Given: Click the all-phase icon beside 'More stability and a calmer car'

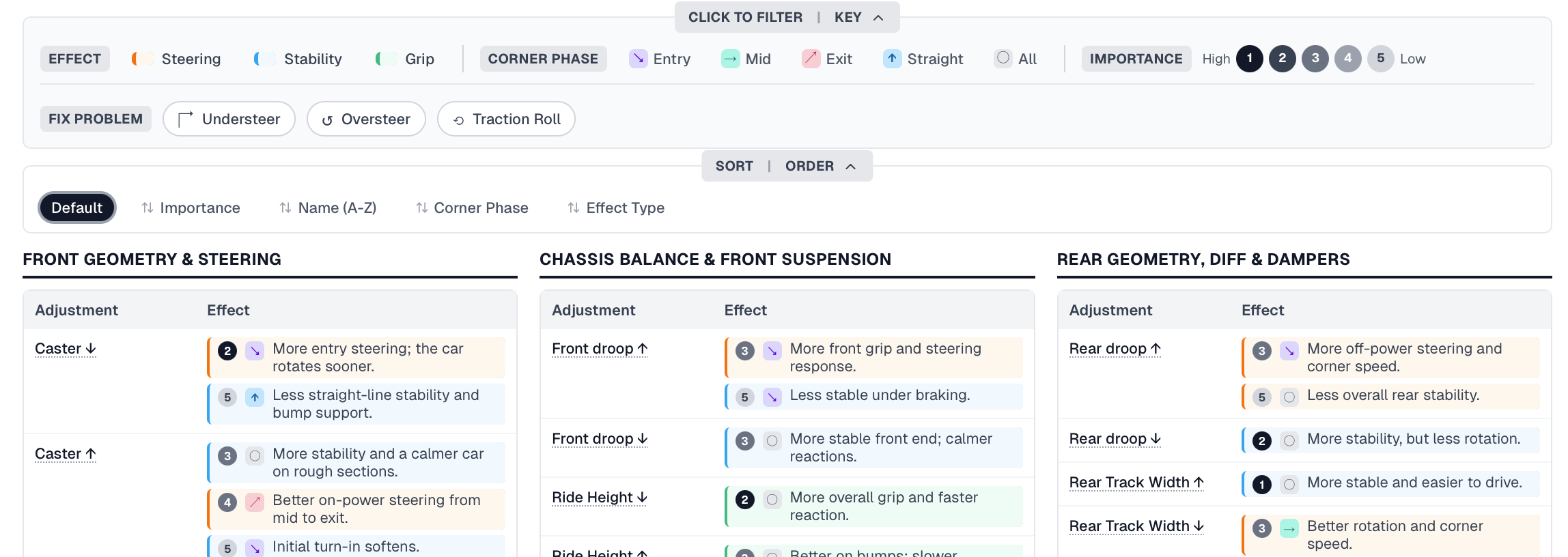Looking at the screenshot, I should tap(255, 456).
